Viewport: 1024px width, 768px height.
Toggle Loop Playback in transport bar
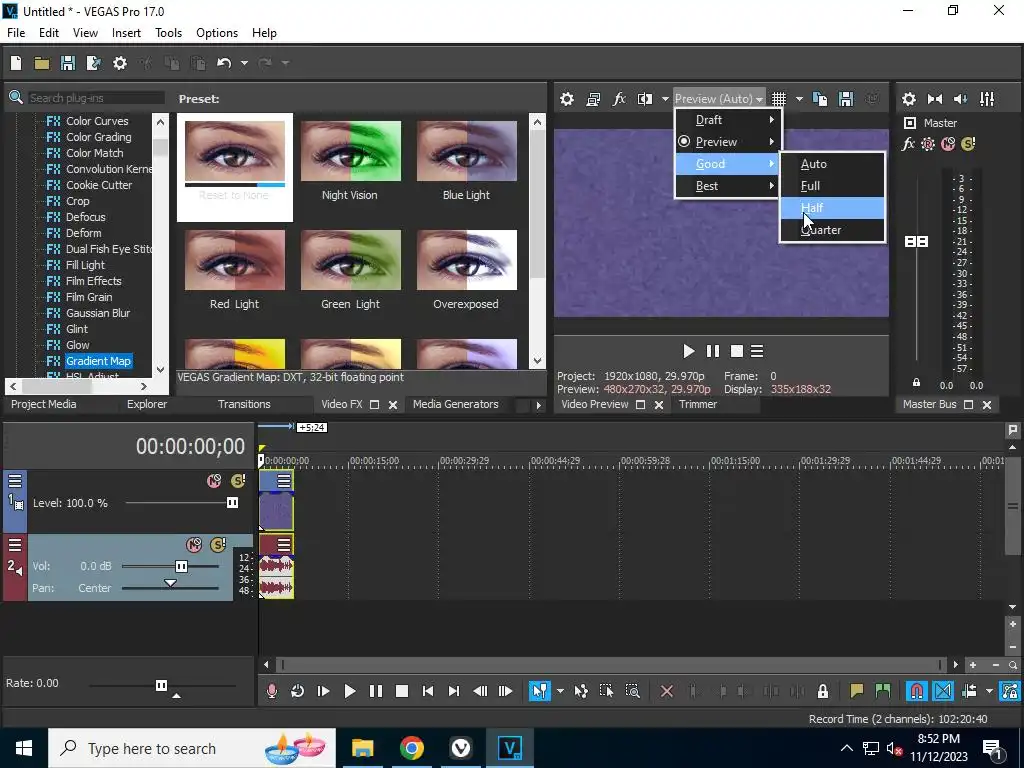[x=297, y=691]
